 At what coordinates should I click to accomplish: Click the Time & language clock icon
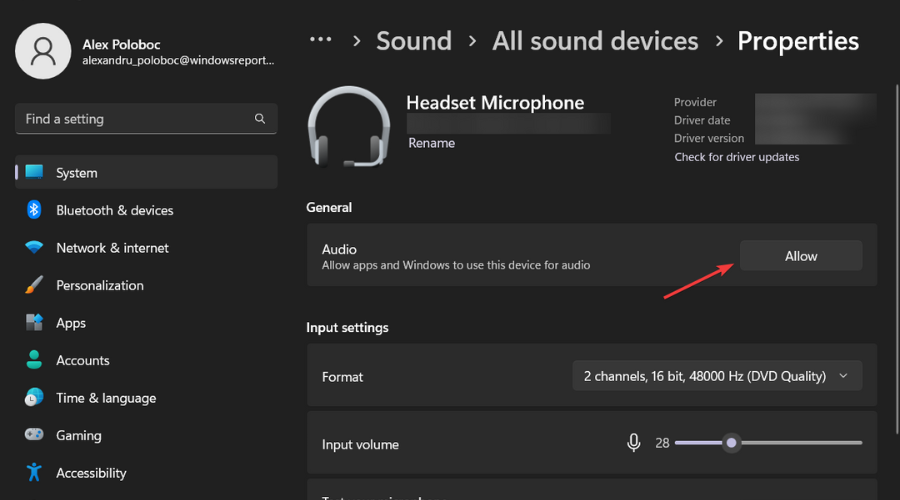coord(34,398)
